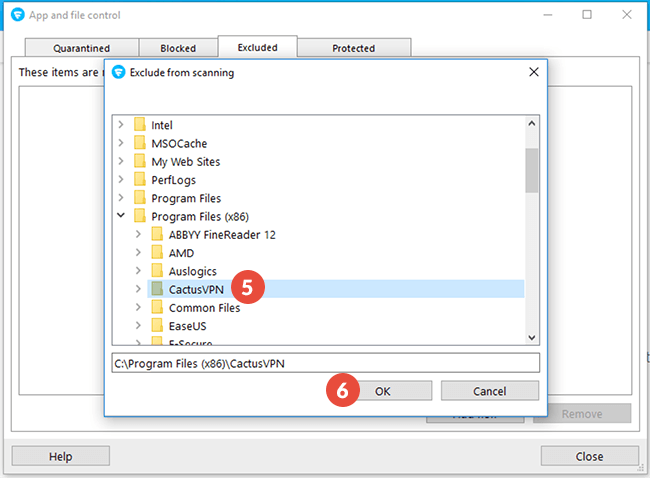Select the EaseUS folder name

point(187,325)
